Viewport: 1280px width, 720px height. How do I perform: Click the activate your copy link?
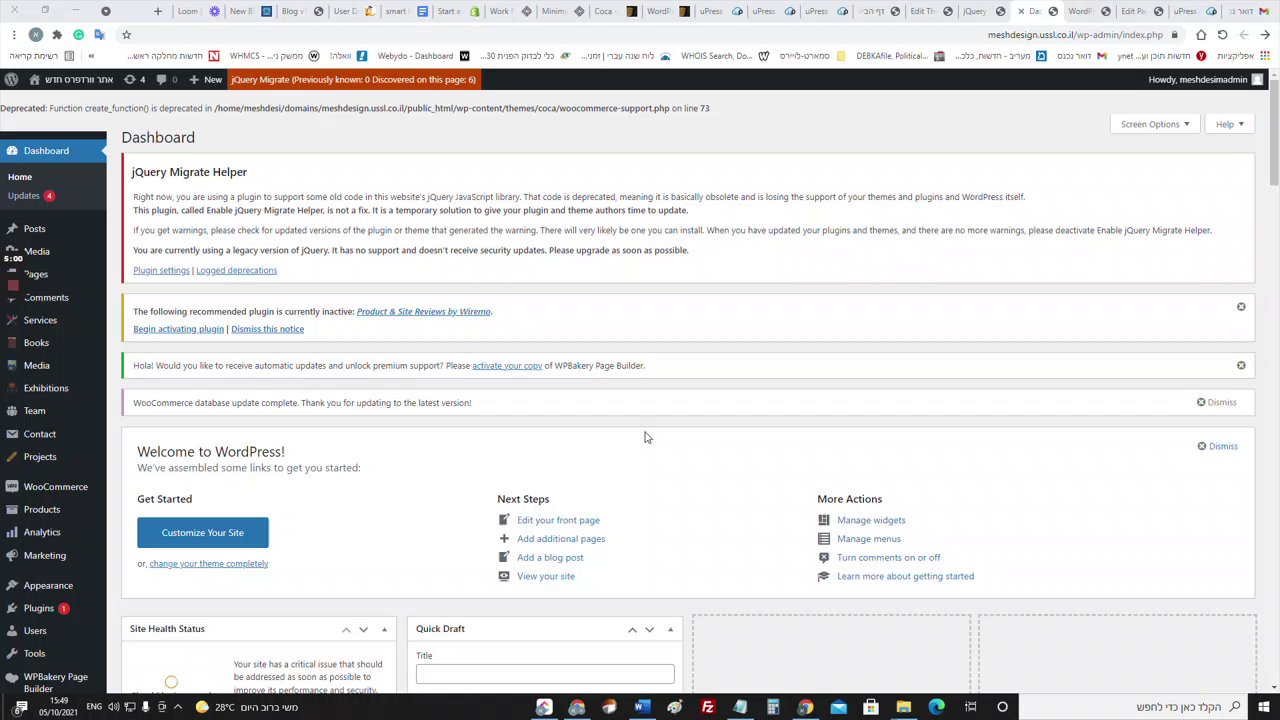pyautogui.click(x=507, y=366)
